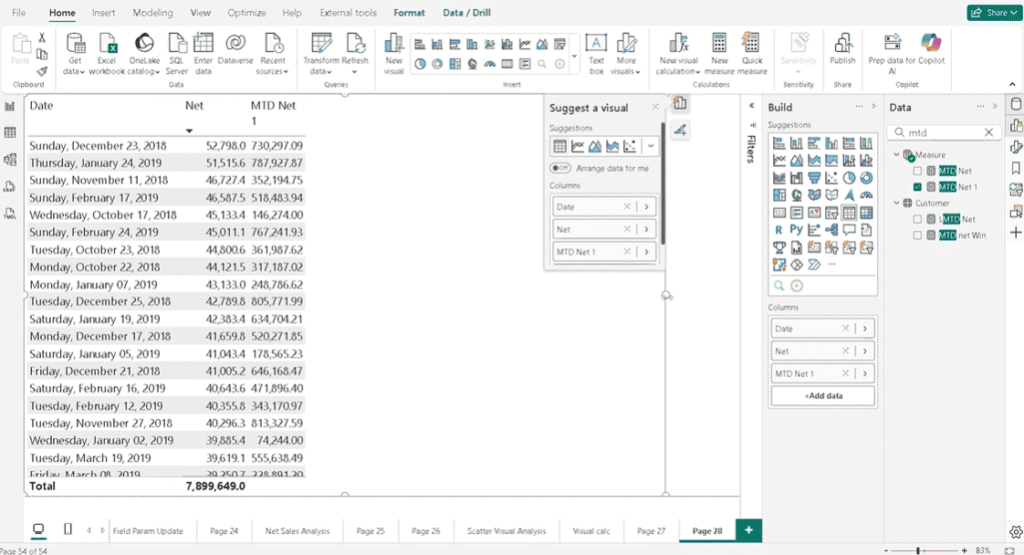1024x555 pixels.
Task: Click the Publish icon
Action: tap(842, 49)
